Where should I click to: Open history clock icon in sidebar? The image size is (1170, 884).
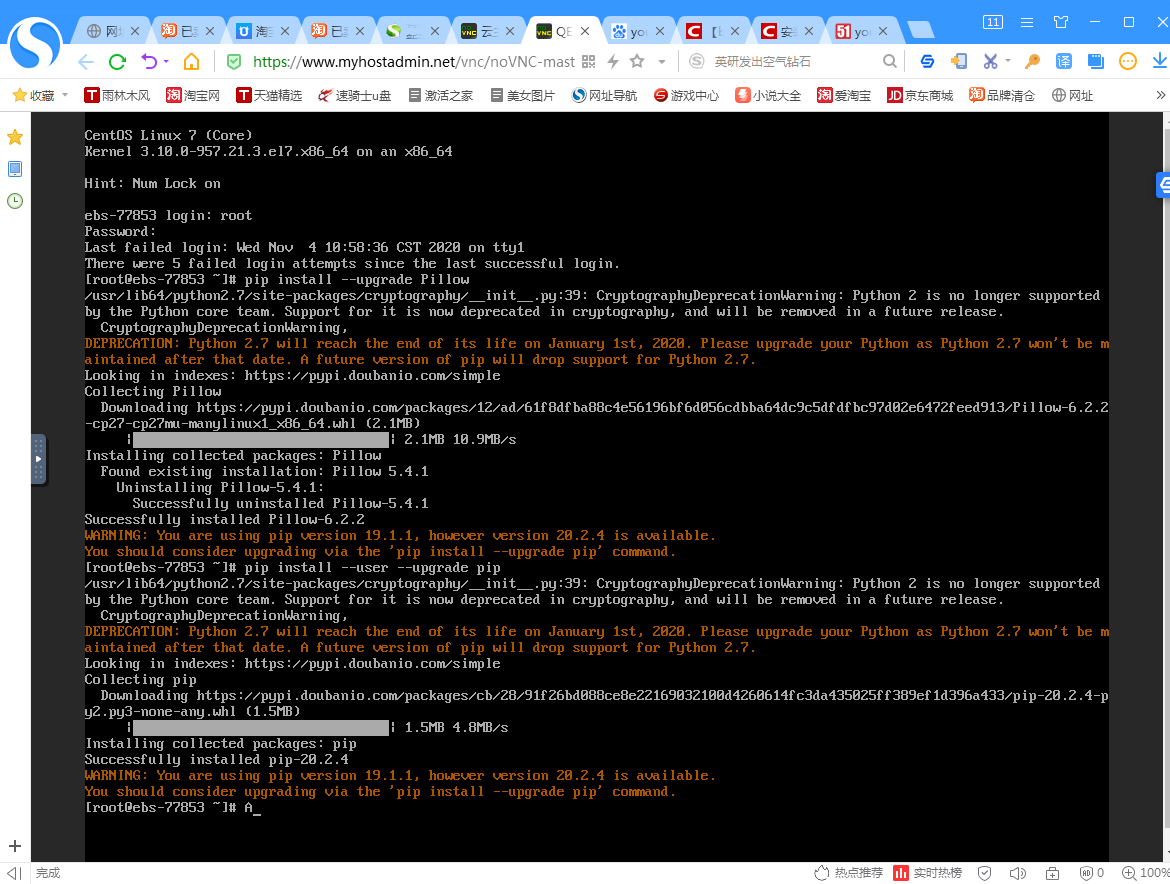[15, 201]
